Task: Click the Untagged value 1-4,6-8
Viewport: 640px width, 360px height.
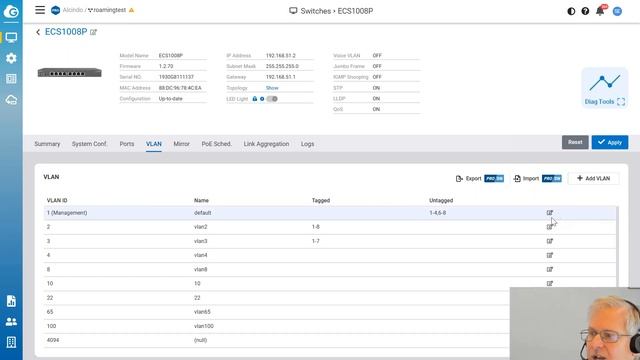Action: (438, 213)
